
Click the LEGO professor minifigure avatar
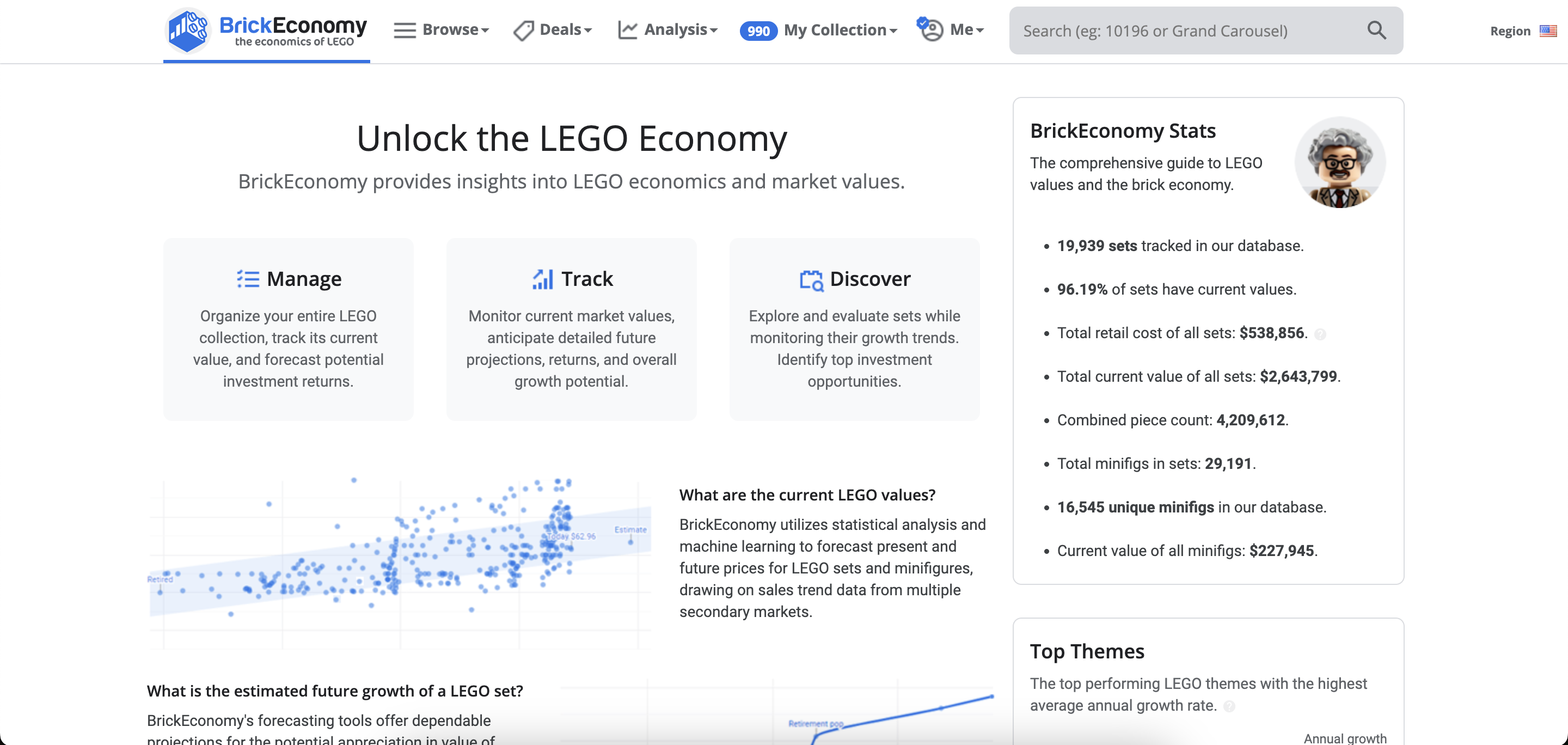pyautogui.click(x=1340, y=162)
